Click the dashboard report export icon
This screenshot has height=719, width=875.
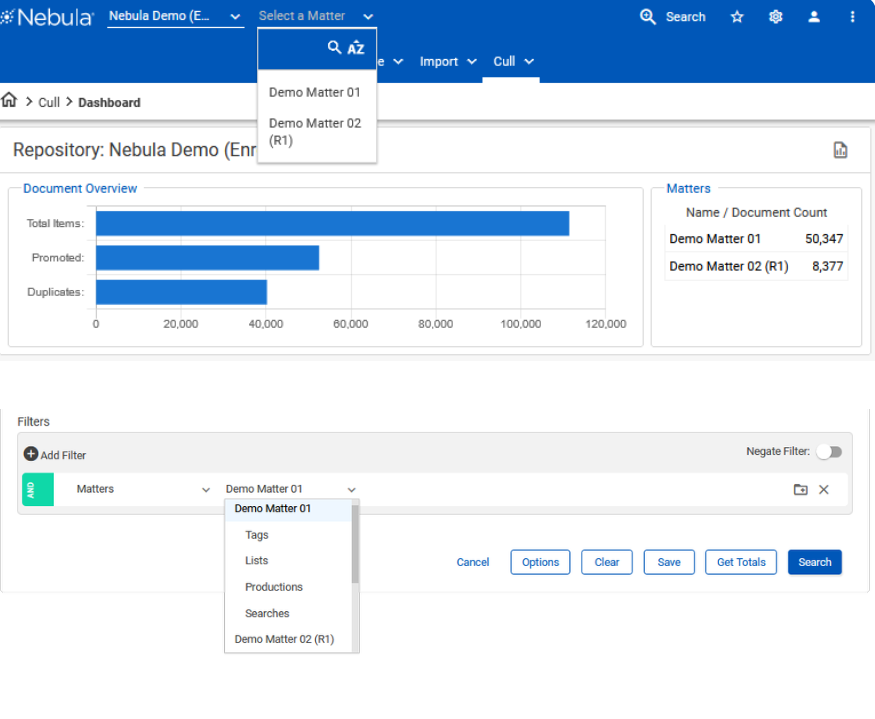click(840, 150)
